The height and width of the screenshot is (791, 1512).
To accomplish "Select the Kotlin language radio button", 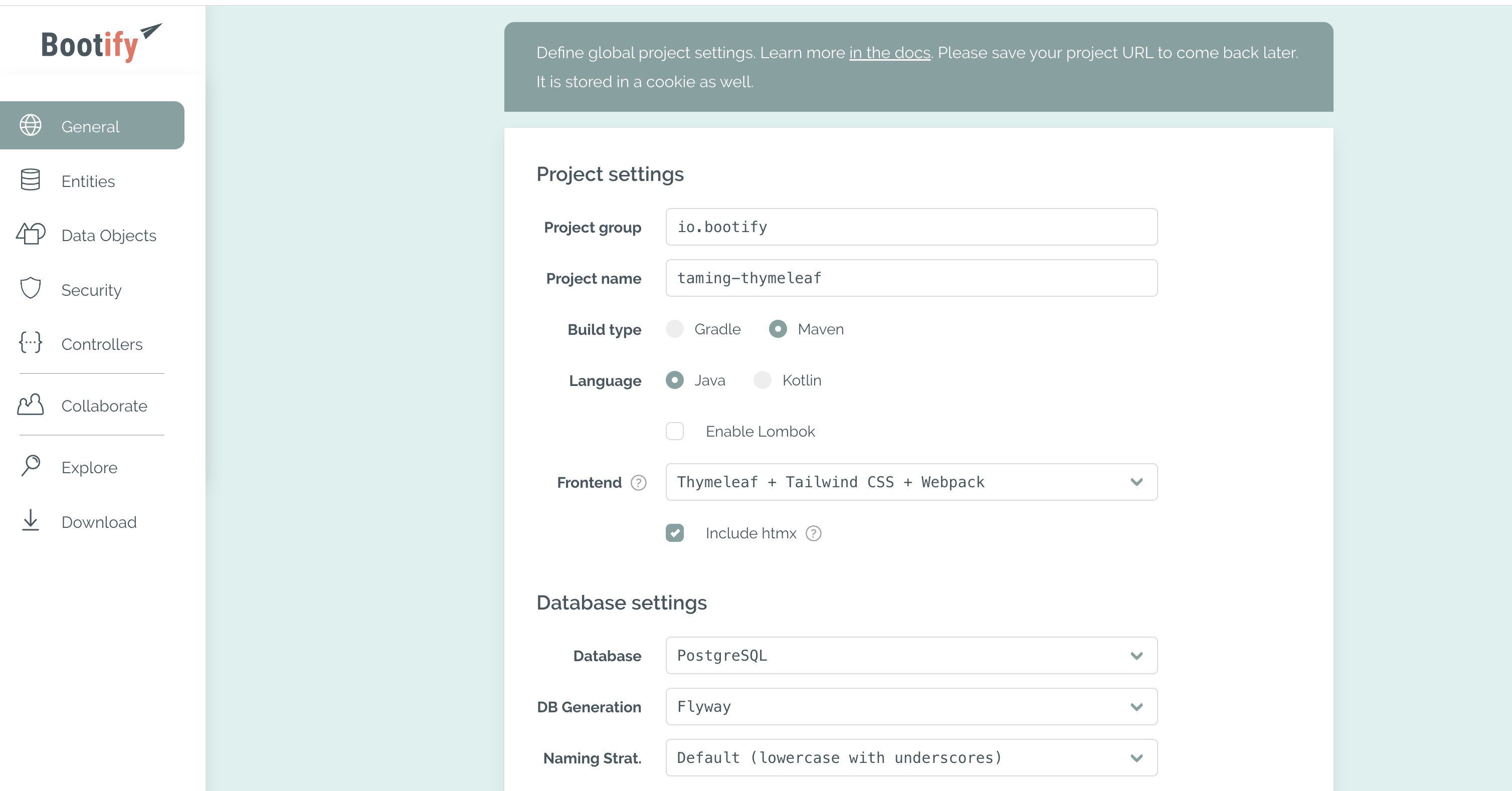I will click(x=761, y=380).
